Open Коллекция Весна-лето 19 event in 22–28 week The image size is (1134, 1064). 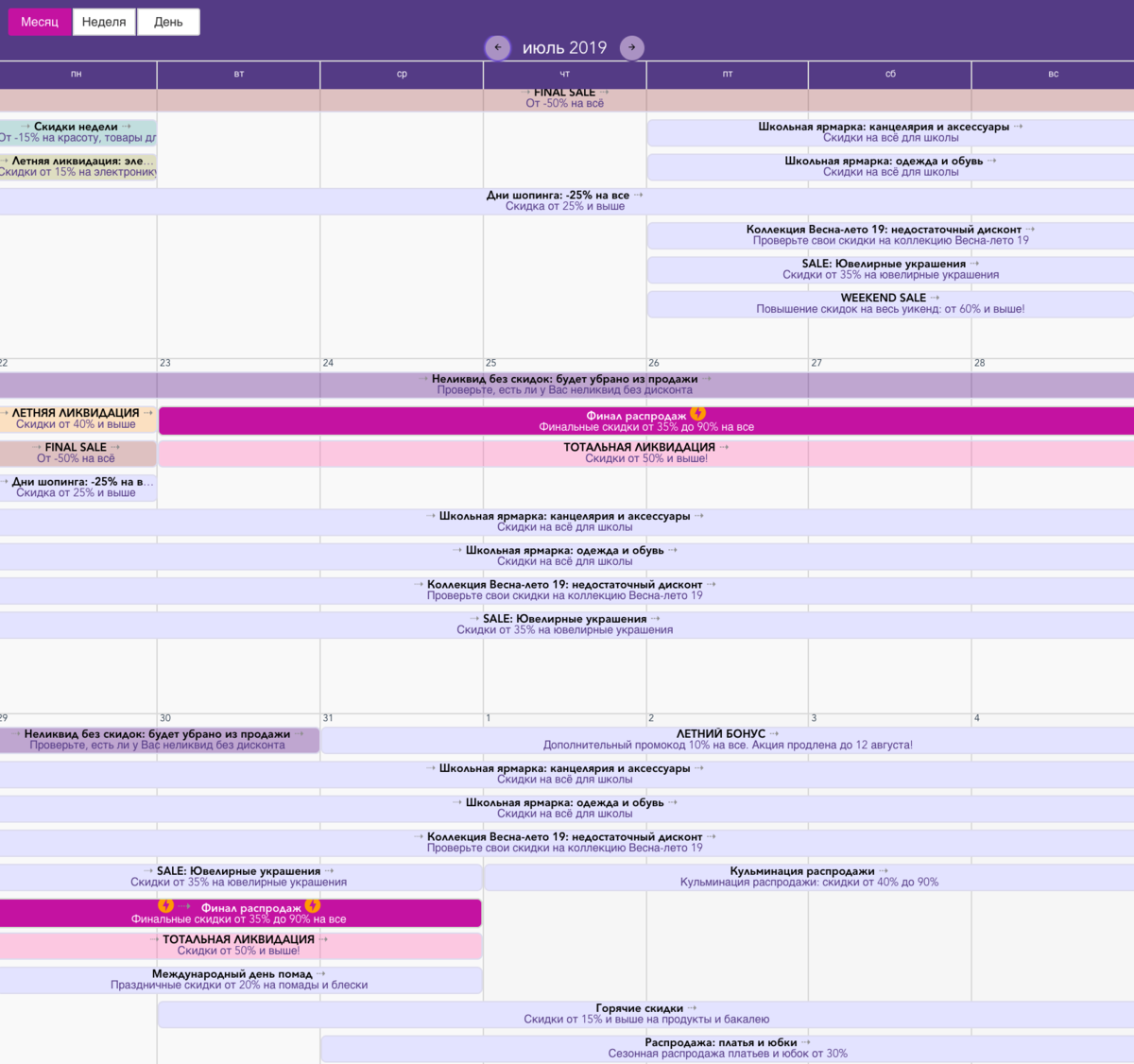pyautogui.click(x=565, y=590)
